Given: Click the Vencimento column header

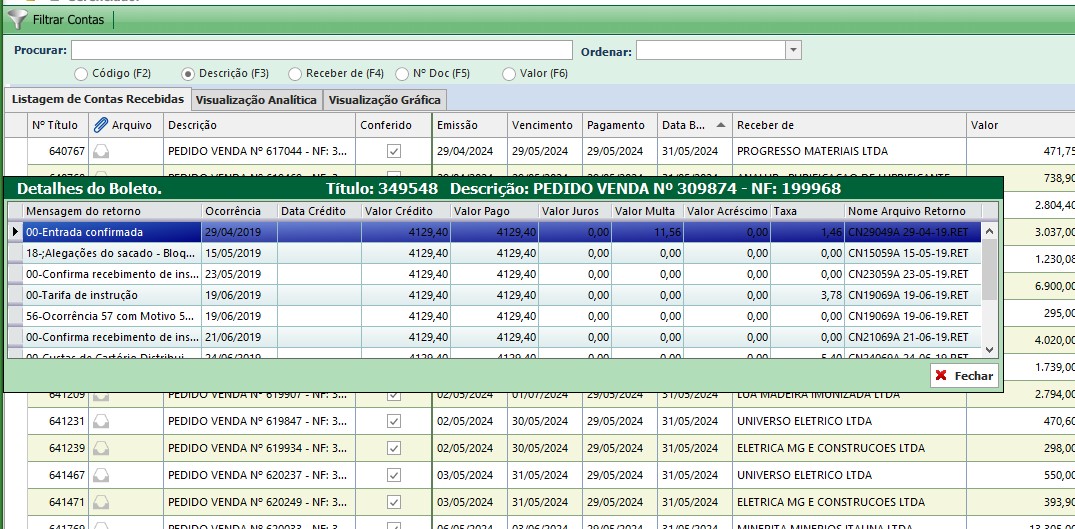Looking at the screenshot, I should pyautogui.click(x=544, y=125).
